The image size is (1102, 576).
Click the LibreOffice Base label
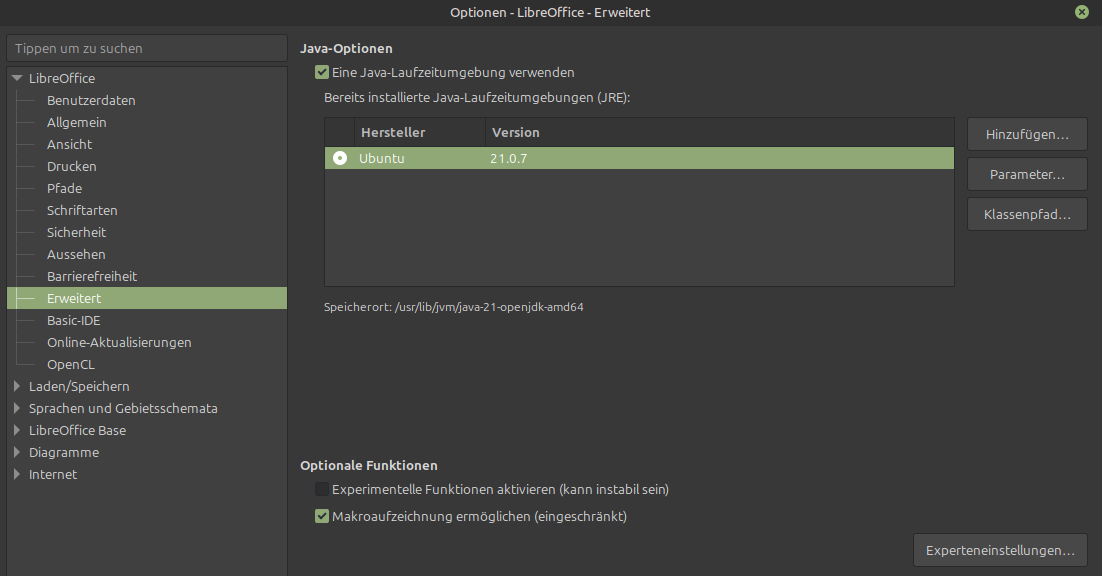[x=77, y=430]
